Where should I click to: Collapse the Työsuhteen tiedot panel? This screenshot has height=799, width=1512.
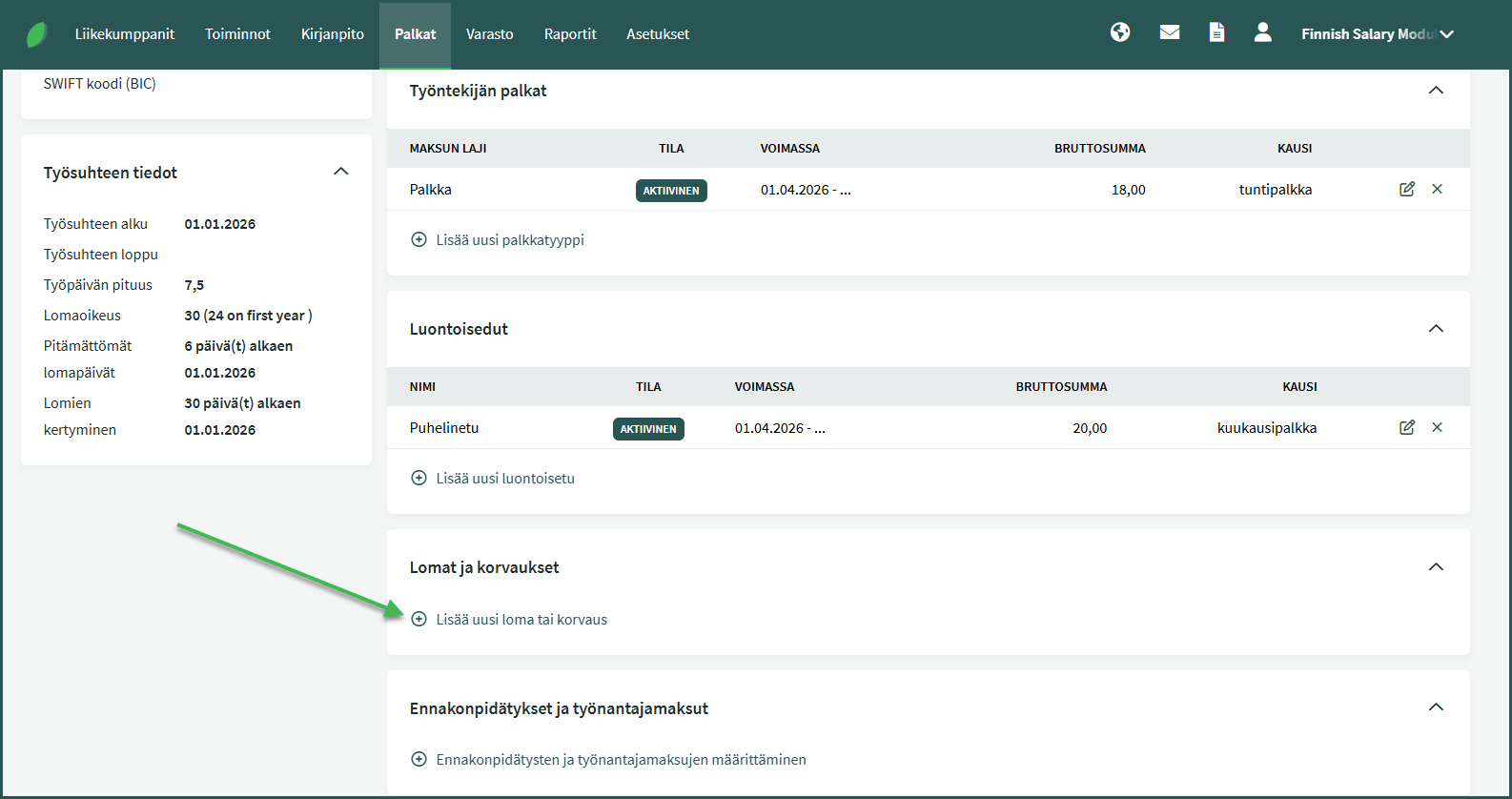click(341, 172)
